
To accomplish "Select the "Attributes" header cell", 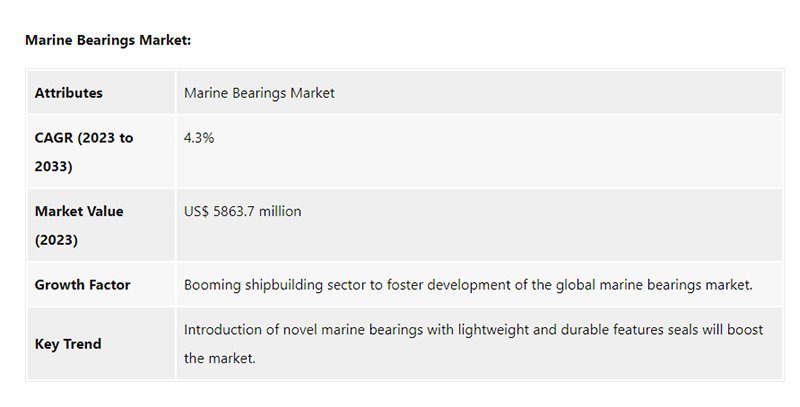I will (69, 93).
